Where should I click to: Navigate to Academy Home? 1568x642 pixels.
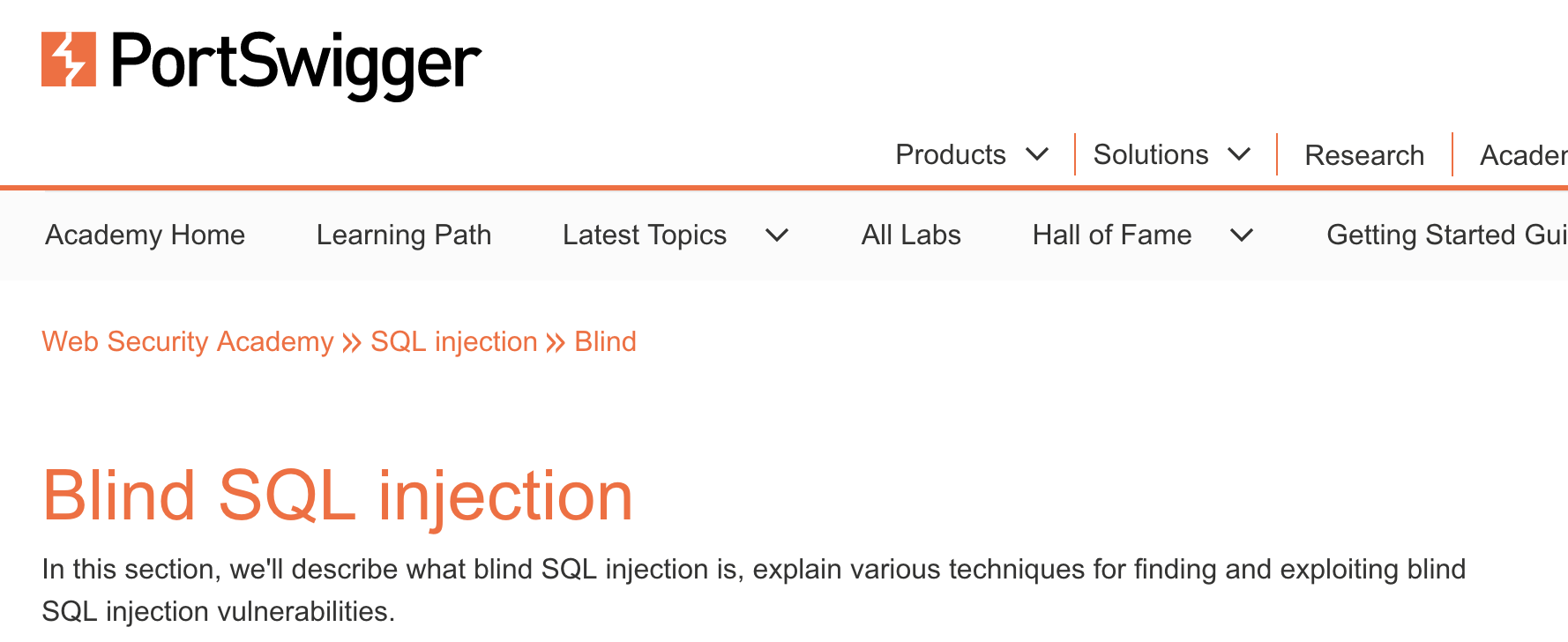146,235
